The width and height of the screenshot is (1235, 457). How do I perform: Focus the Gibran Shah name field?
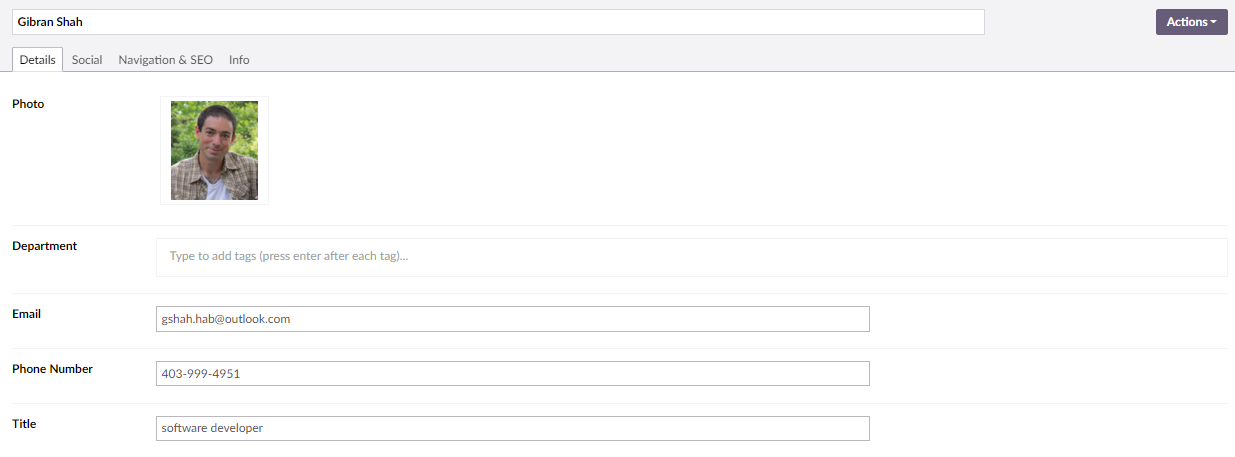498,22
